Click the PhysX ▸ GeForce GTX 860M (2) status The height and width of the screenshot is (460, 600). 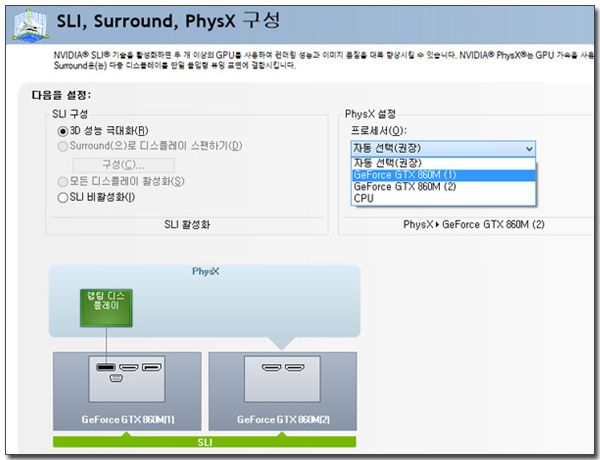click(x=474, y=225)
